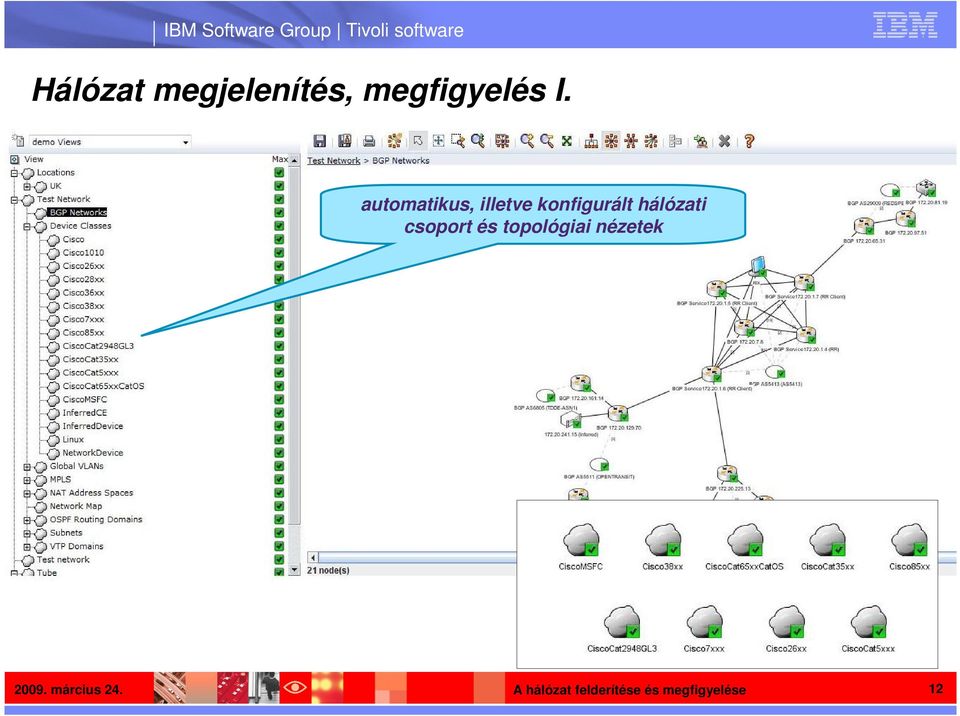The height and width of the screenshot is (716, 960).
Task: Click the tree panel scroll-up arrow
Action: 294,160
